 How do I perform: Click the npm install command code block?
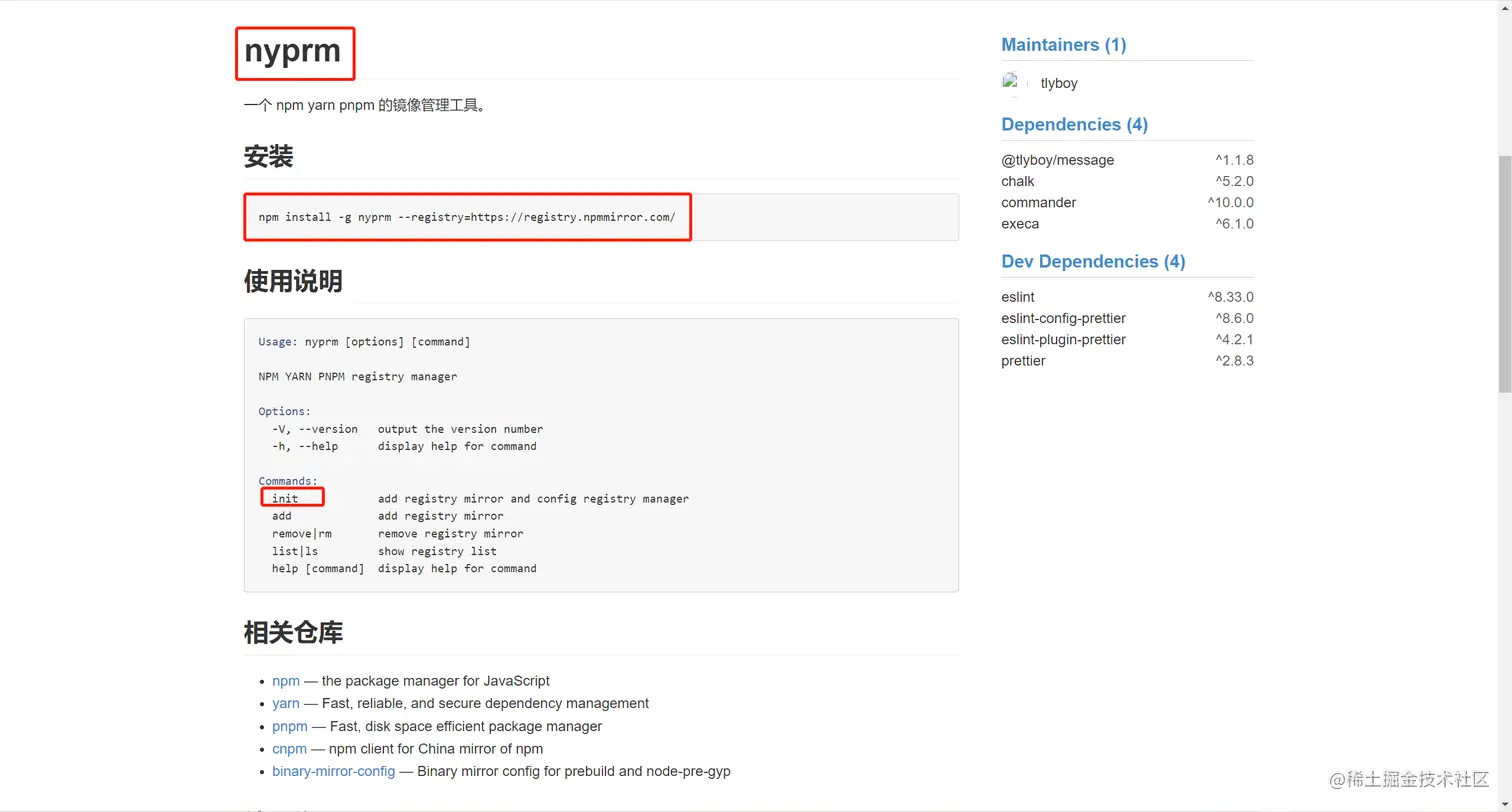tap(600, 217)
